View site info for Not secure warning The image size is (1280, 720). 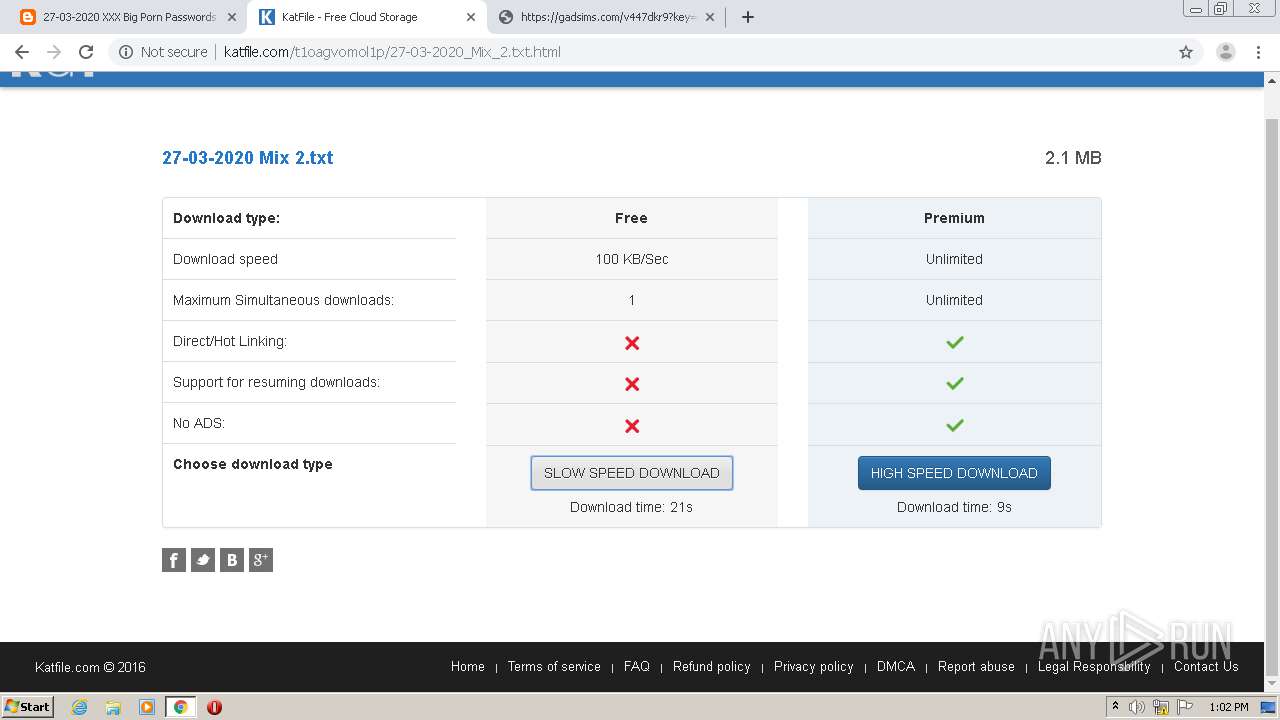[163, 52]
